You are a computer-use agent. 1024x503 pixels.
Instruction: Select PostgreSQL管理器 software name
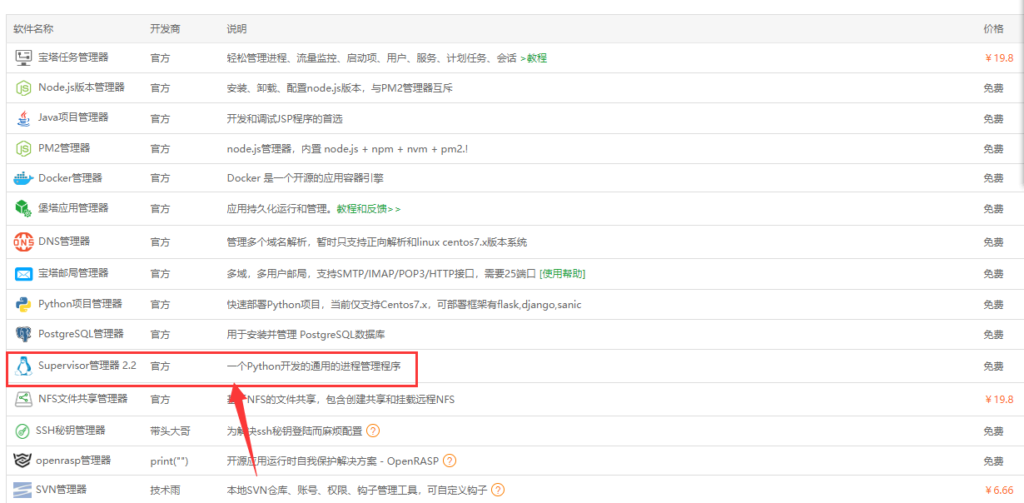point(81,334)
